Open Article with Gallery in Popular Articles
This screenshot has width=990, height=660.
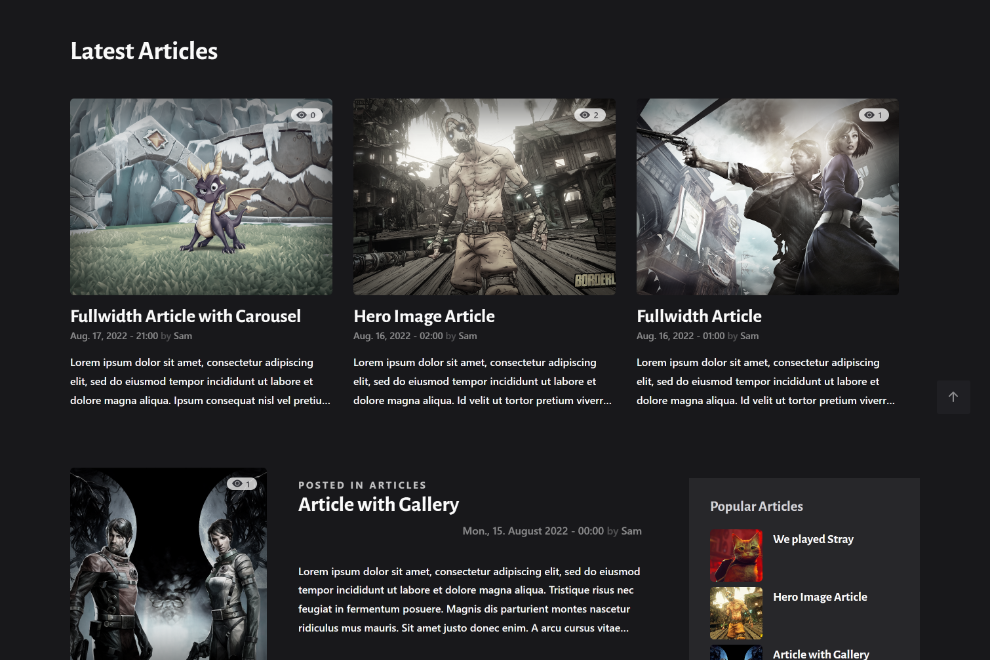point(821,654)
